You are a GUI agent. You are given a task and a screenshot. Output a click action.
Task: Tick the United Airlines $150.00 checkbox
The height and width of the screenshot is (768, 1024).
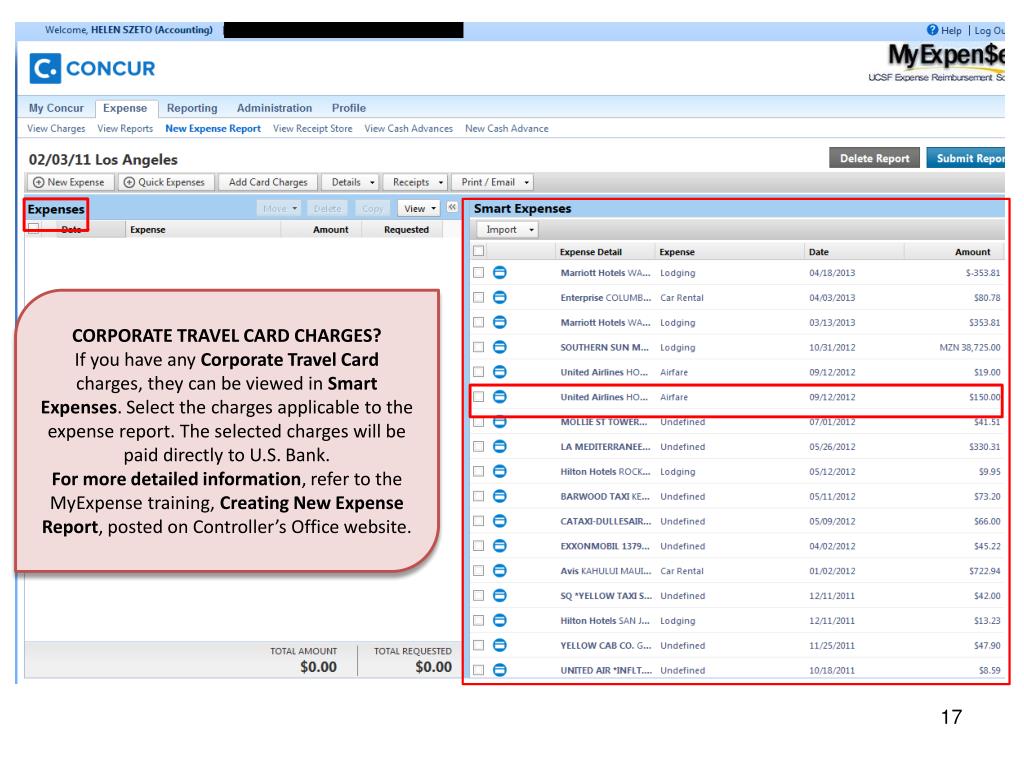479,396
